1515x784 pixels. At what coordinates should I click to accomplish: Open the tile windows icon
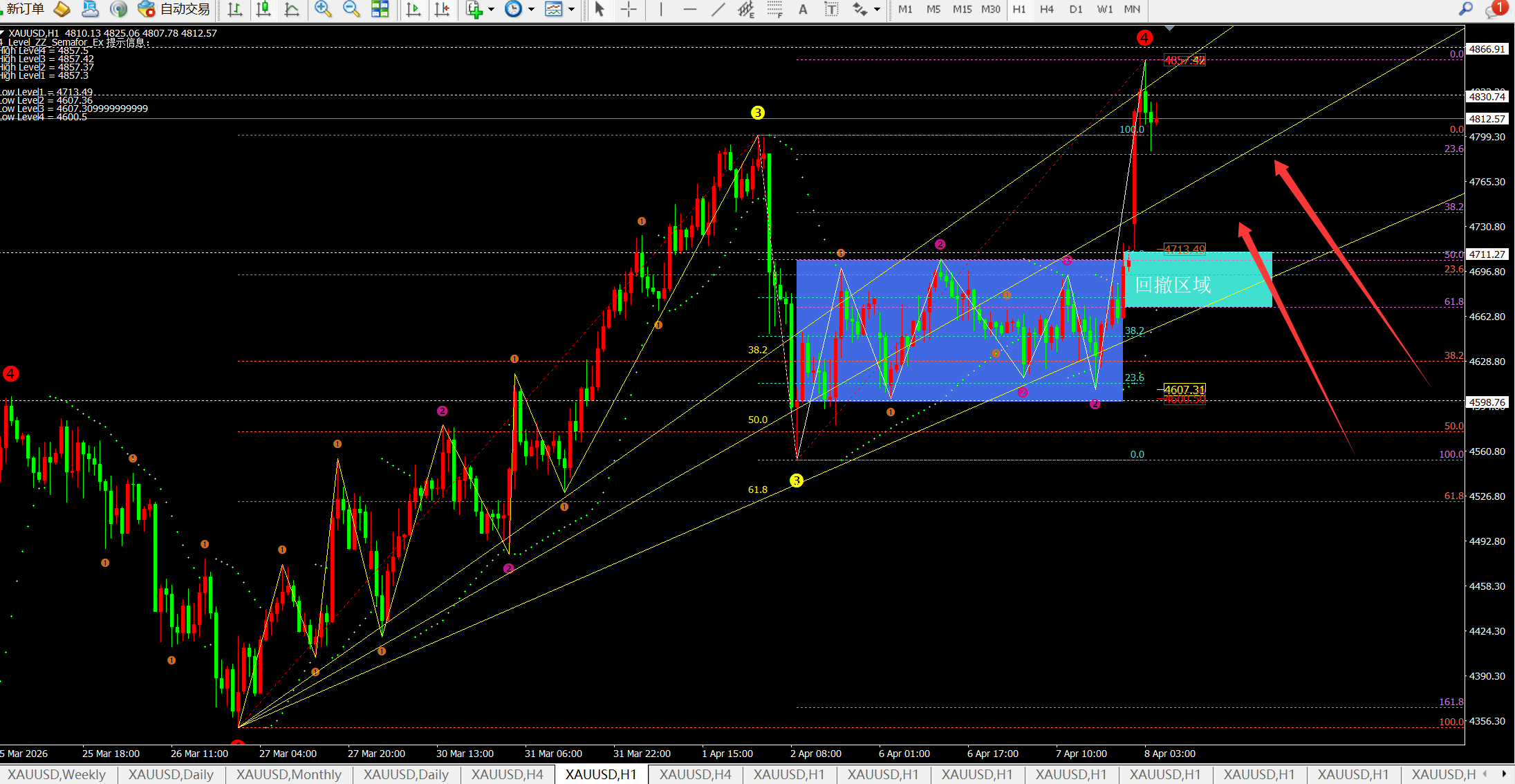[x=380, y=9]
